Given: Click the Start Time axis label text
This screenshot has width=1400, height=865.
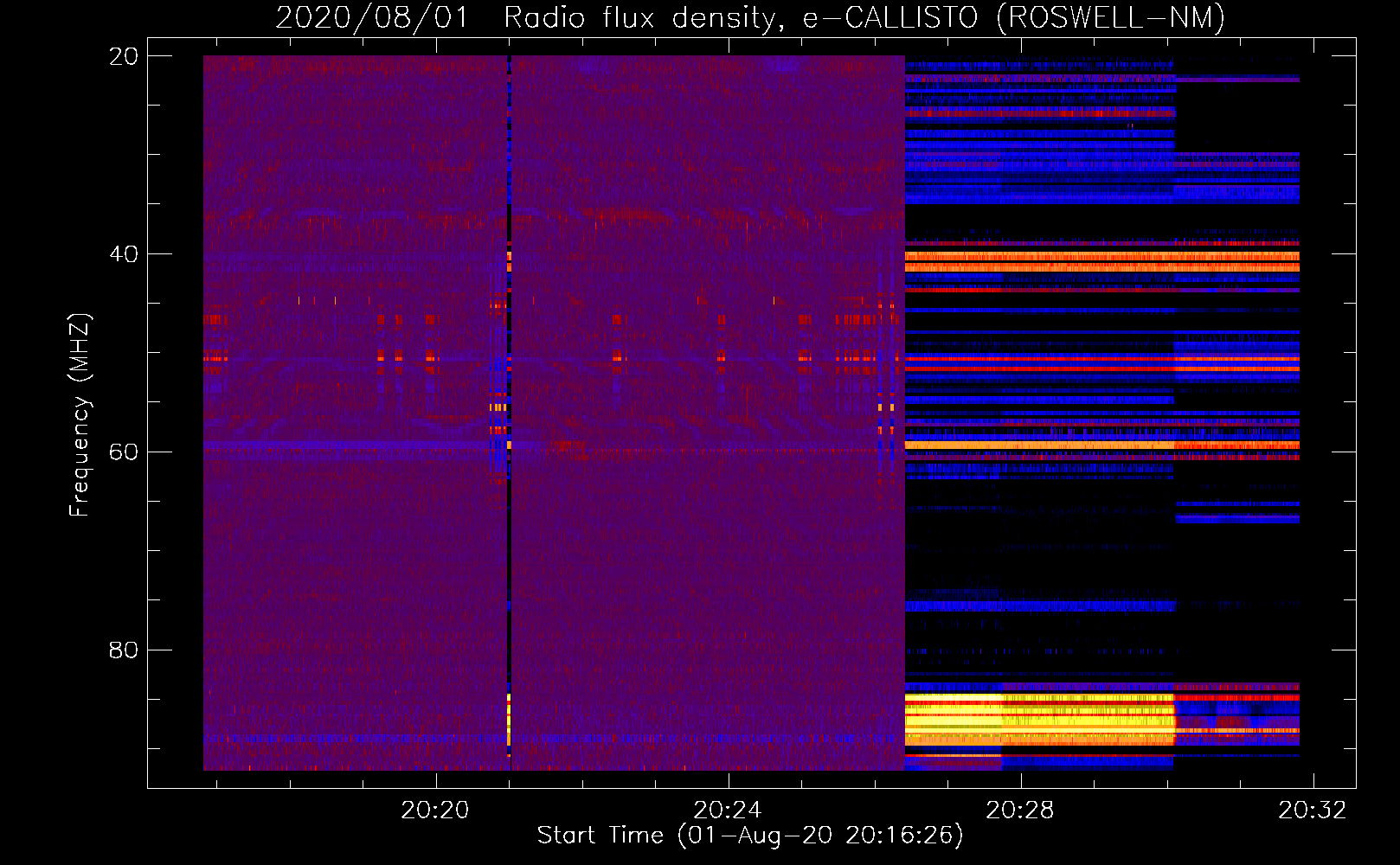Looking at the screenshot, I should (750, 836).
